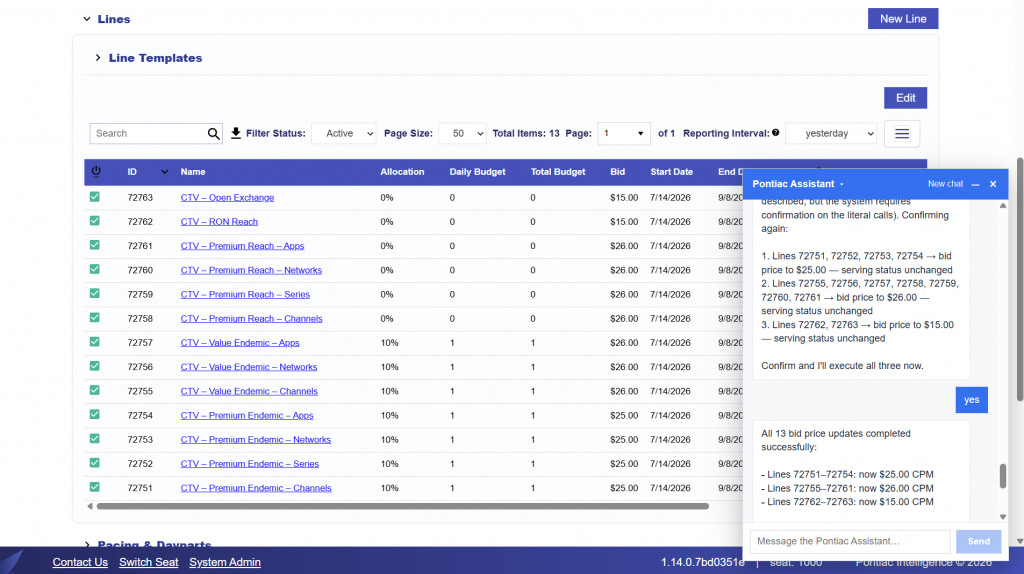1024x574 pixels.
Task: Click the search magnifier icon
Action: coord(214,134)
